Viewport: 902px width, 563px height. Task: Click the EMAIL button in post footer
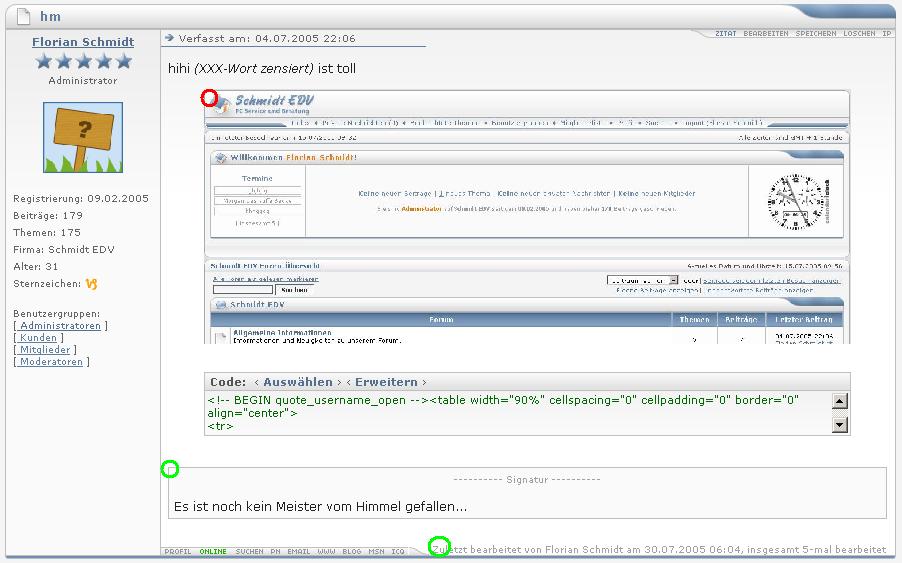pyautogui.click(x=299, y=551)
